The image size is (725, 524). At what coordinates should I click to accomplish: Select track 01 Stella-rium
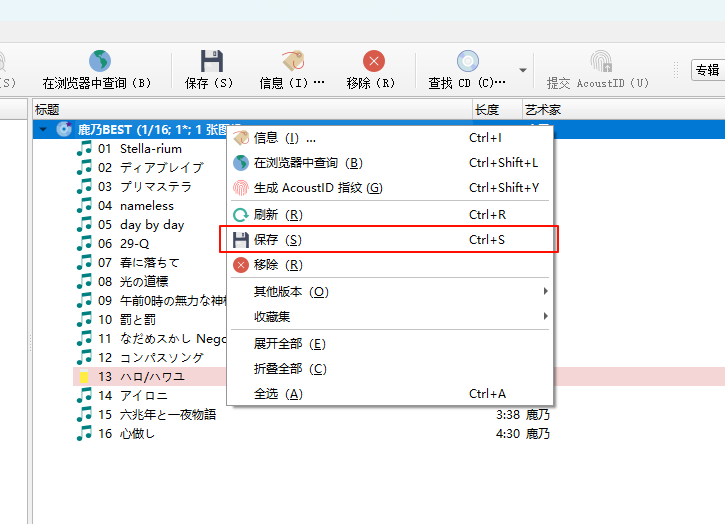point(140,149)
